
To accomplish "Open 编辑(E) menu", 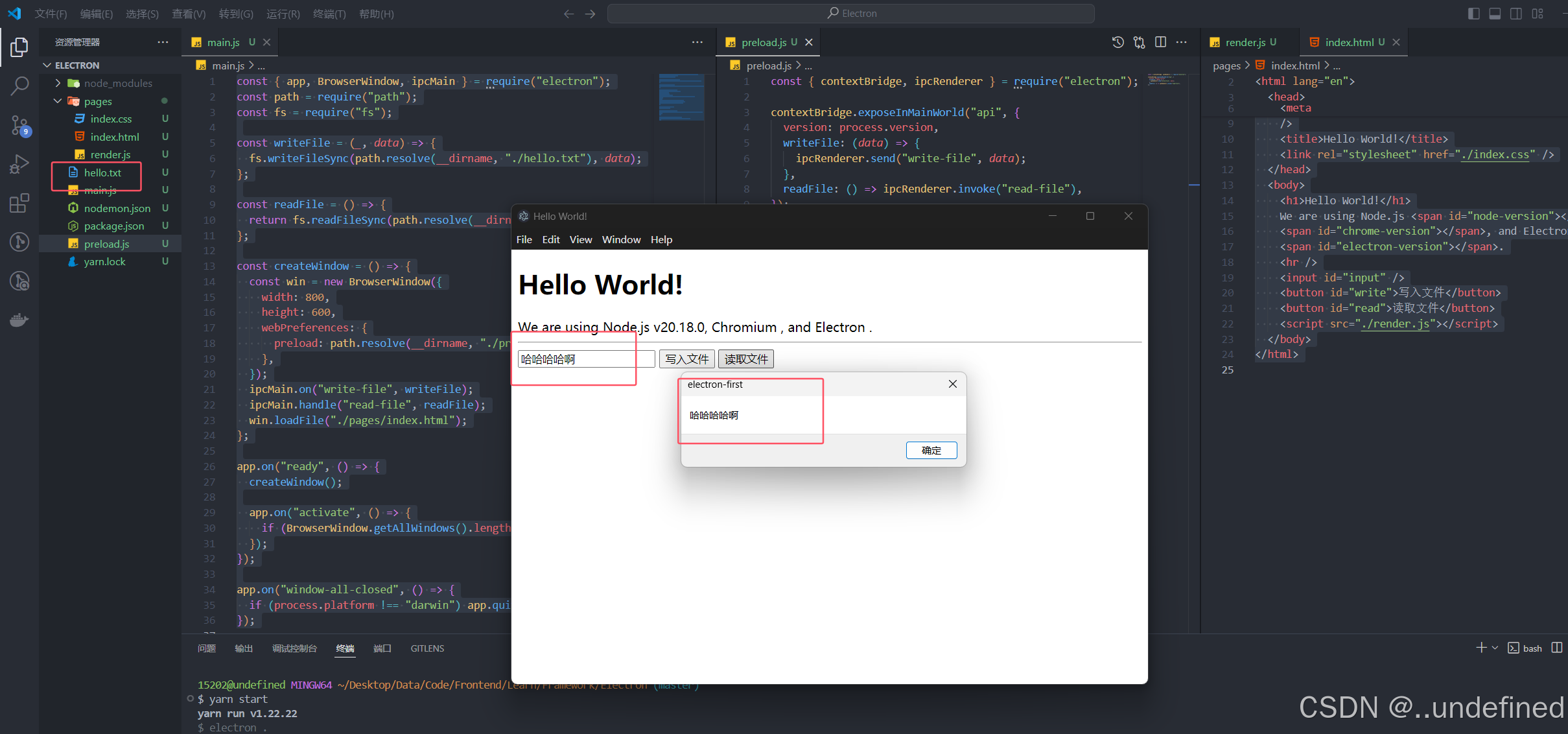I will pyautogui.click(x=97, y=14).
